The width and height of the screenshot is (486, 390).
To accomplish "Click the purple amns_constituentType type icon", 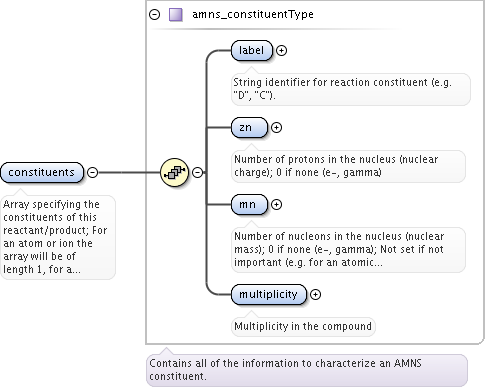I will pos(175,15).
